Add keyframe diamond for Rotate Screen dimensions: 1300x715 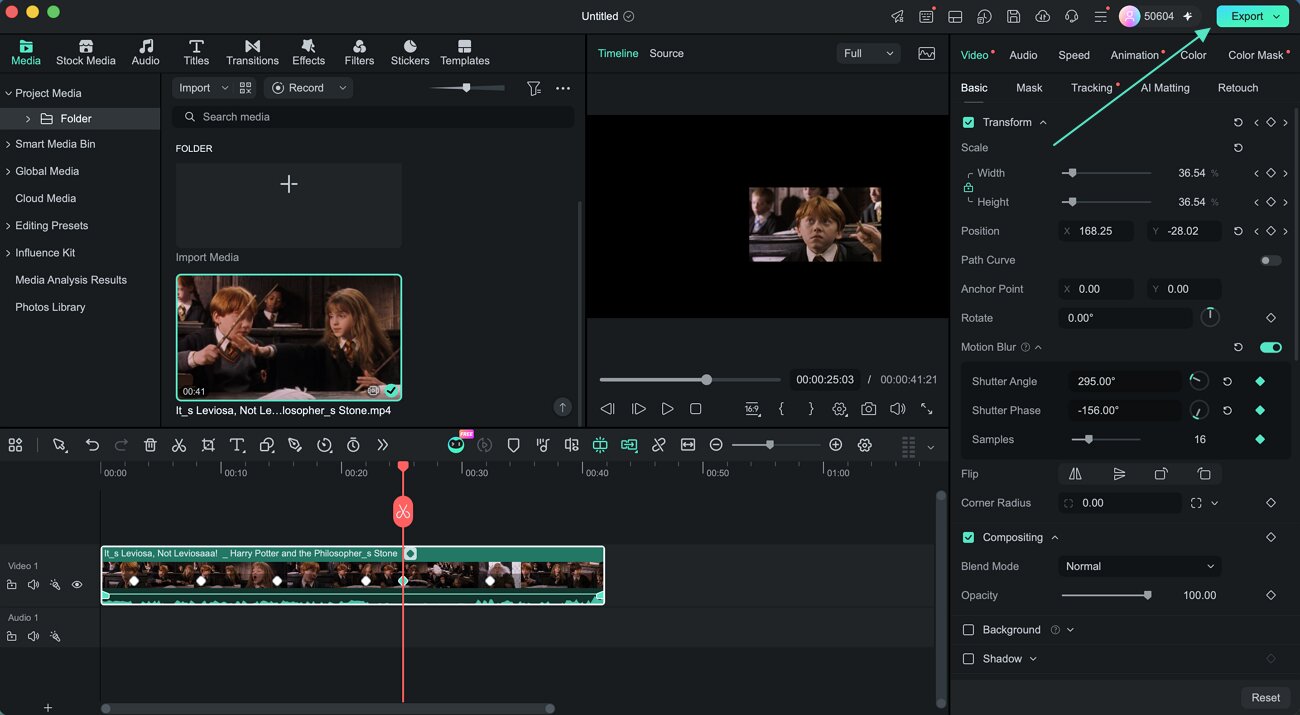click(x=1271, y=318)
